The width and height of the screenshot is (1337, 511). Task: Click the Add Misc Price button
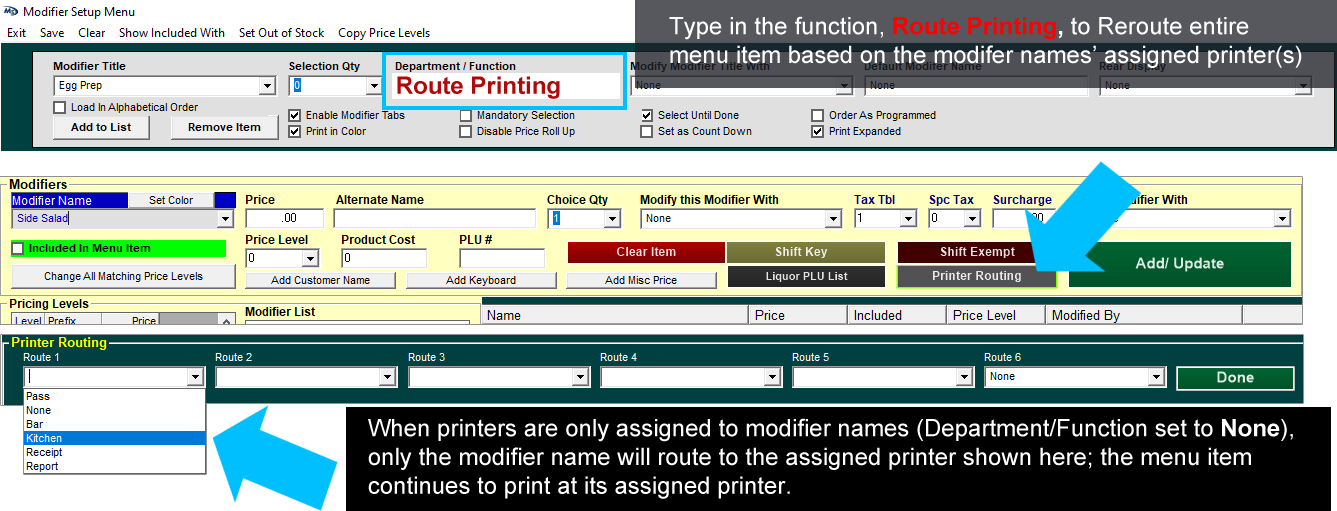click(x=641, y=280)
